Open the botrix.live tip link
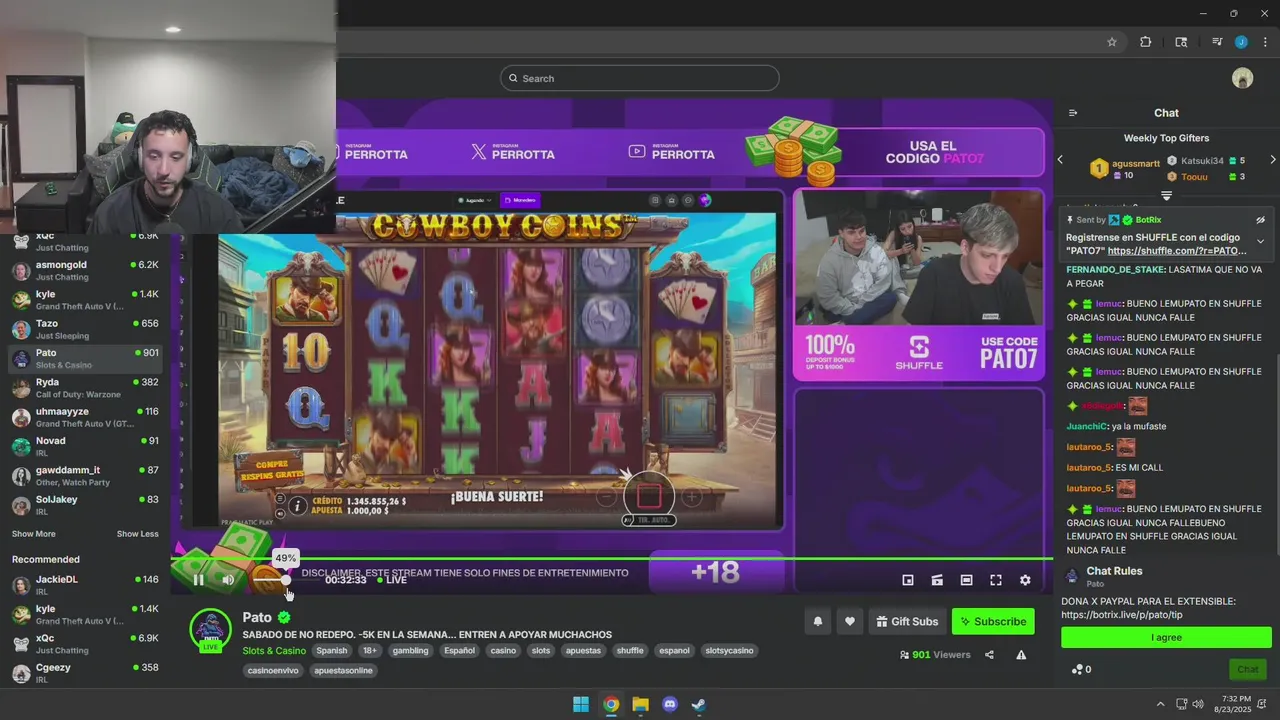Screen dimensions: 1280x720 coord(1122,615)
